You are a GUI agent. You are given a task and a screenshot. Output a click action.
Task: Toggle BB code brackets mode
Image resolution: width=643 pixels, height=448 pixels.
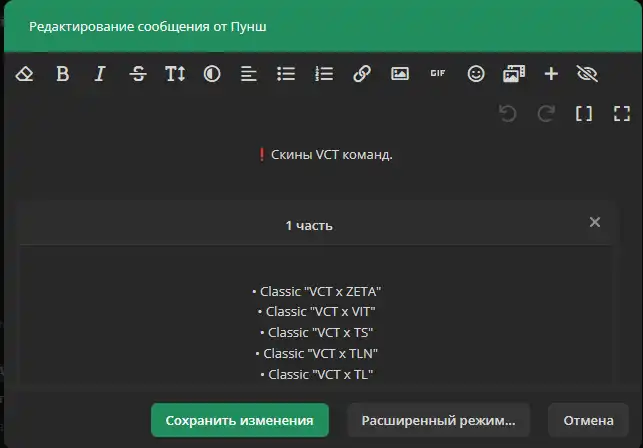[584, 114]
